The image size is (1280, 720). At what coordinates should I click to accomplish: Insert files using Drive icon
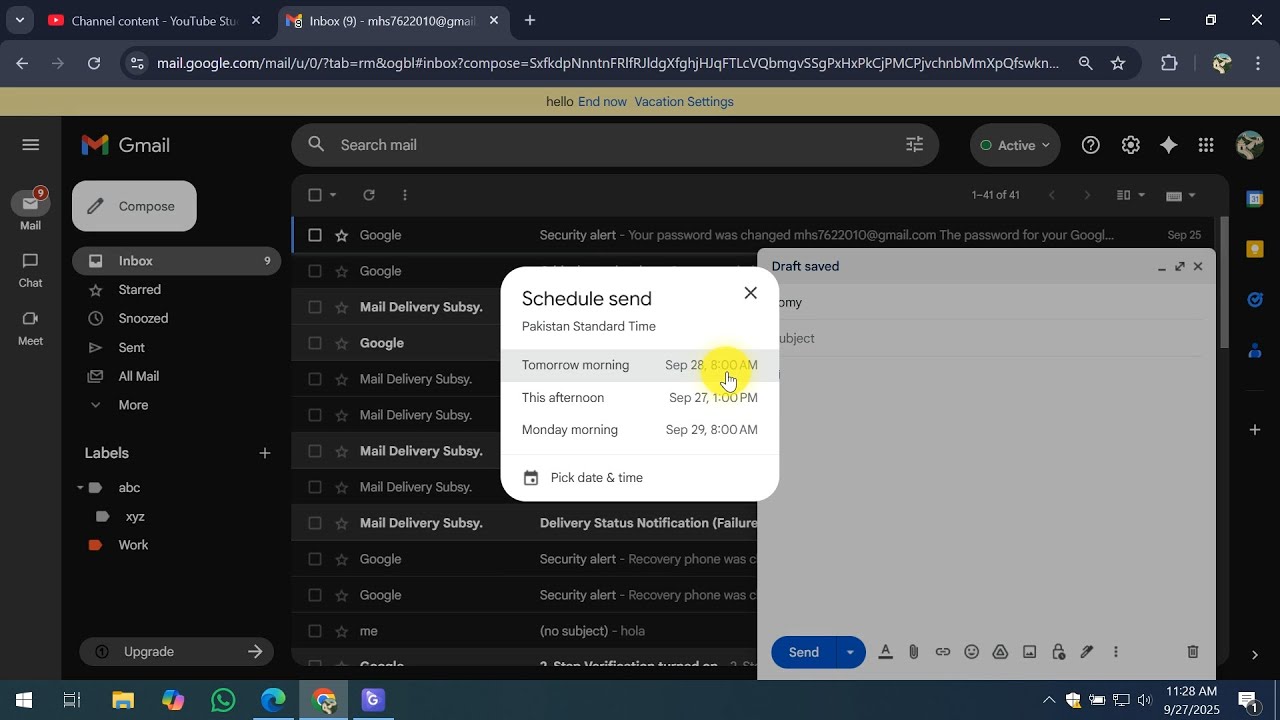coord(1000,652)
